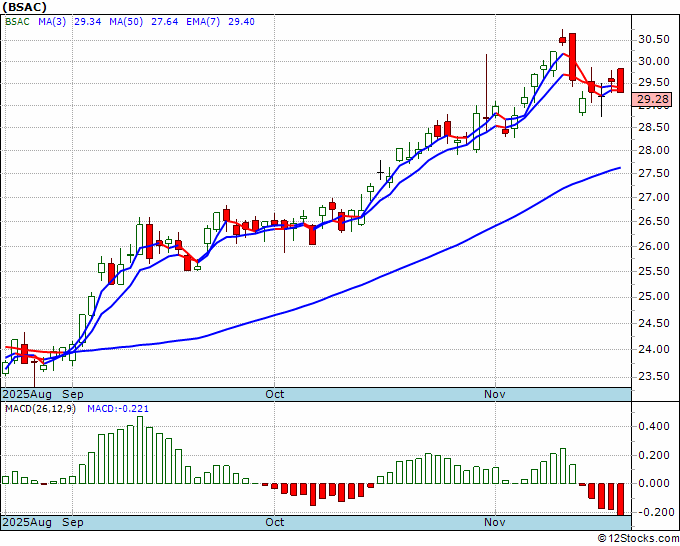Click the 30.50 price axis label
Image resolution: width=680 pixels, height=546 pixels.
click(654, 39)
